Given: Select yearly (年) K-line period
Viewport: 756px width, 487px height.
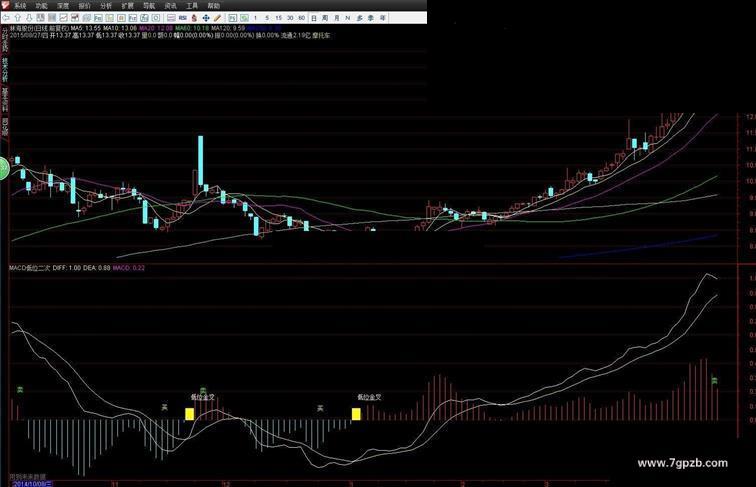Looking at the screenshot, I should click(382, 18).
